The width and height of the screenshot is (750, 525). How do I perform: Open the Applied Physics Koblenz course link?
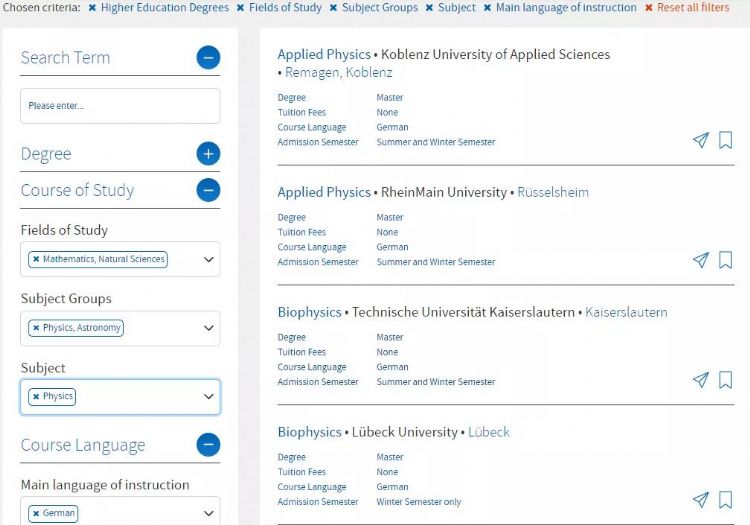[323, 55]
